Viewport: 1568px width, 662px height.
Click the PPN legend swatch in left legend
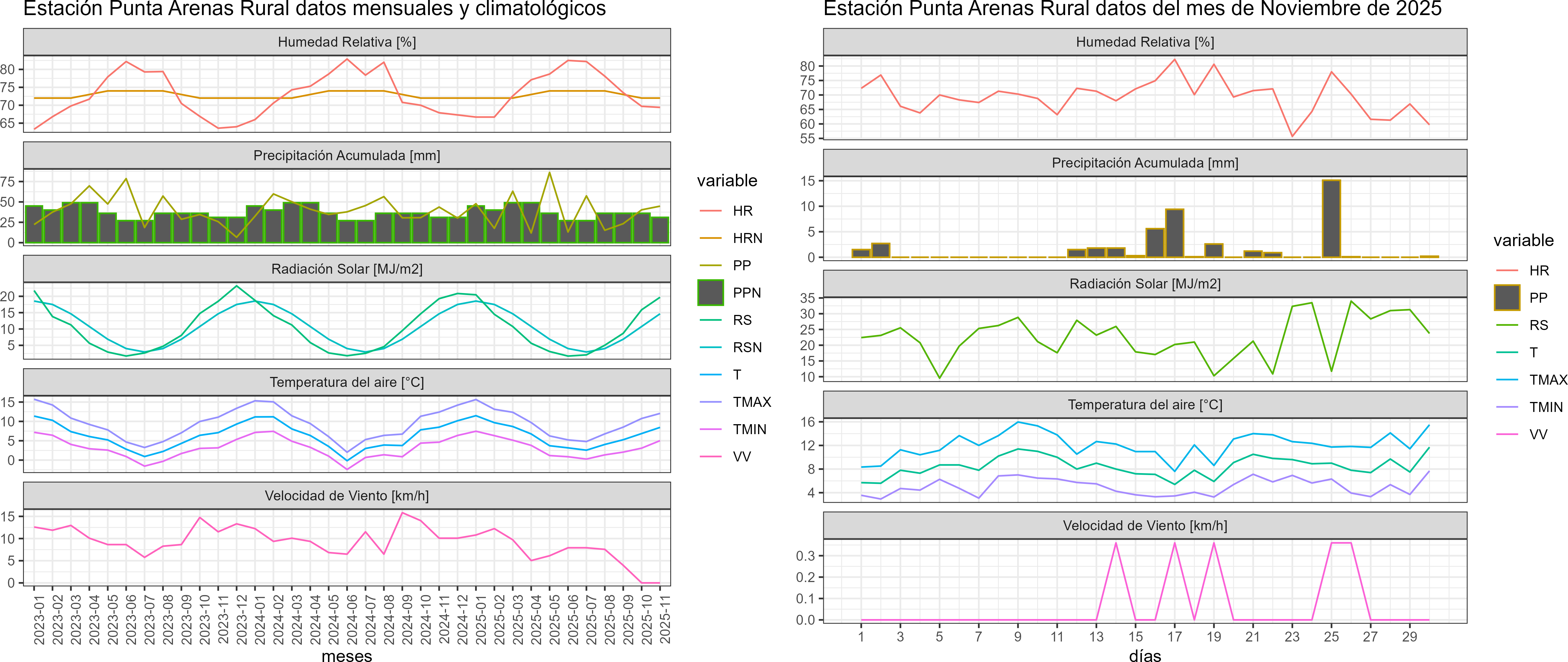[710, 293]
